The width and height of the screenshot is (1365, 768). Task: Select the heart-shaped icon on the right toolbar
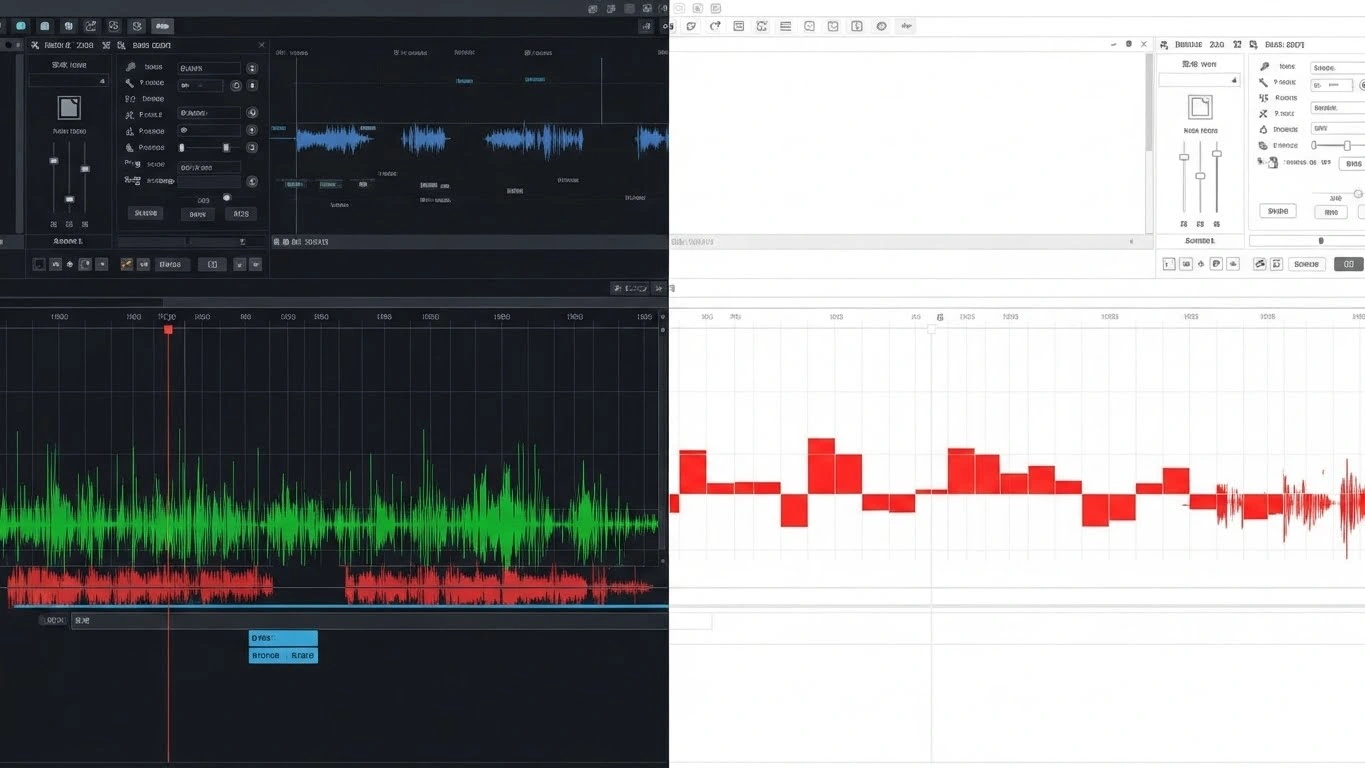coord(809,26)
